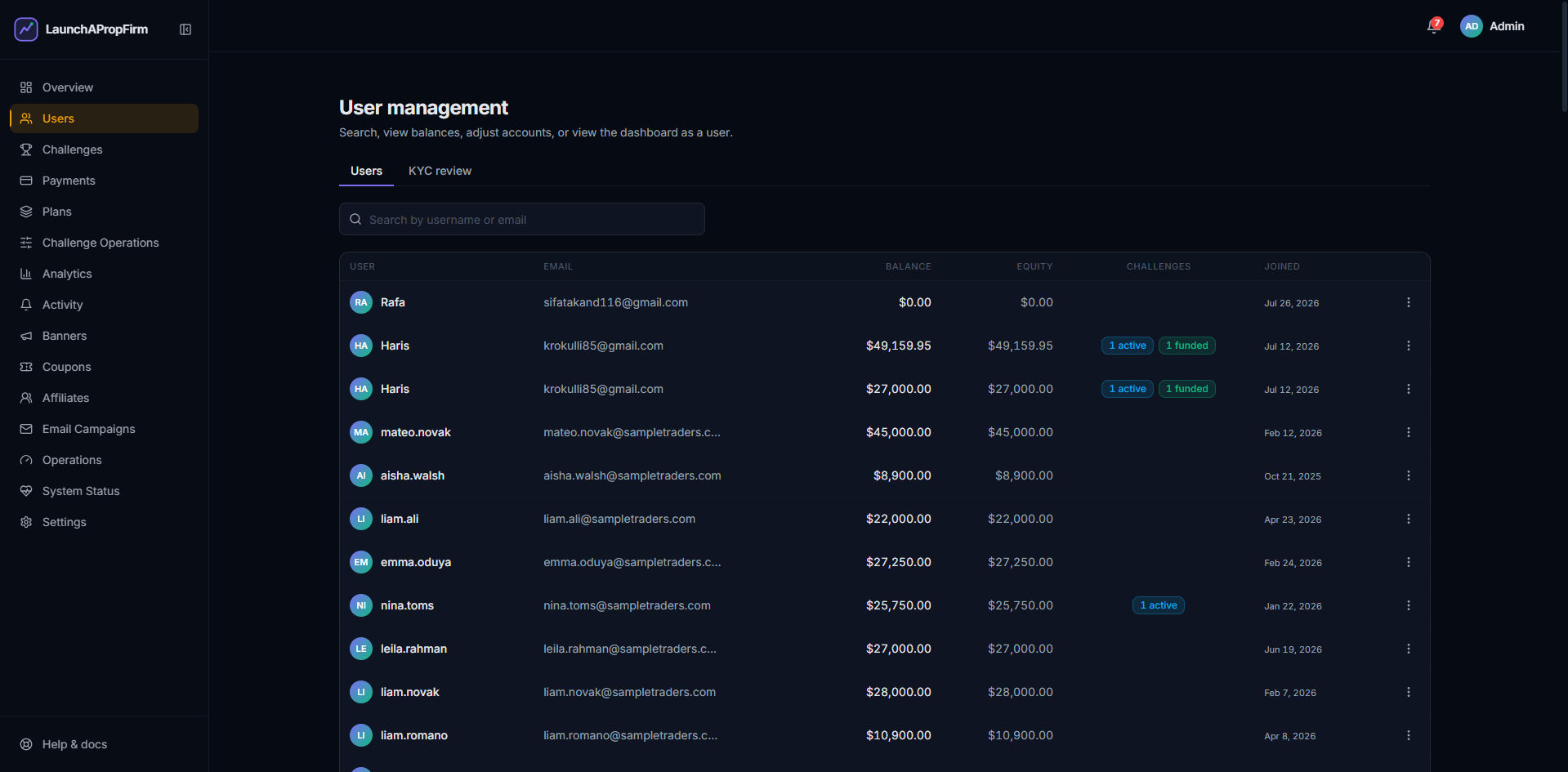Open row actions menu for mateo.novak
This screenshot has width=1568, height=772.
1408,432
